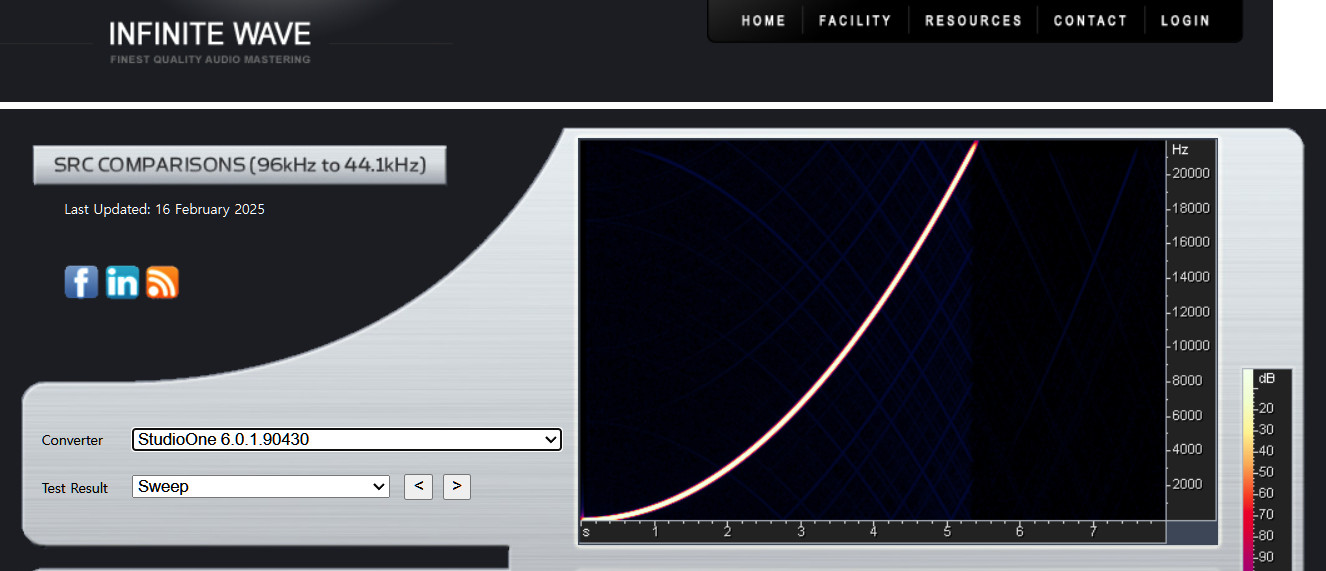Click the SRC Comparisons heading banner
1326x571 pixels.
pyautogui.click(x=239, y=165)
